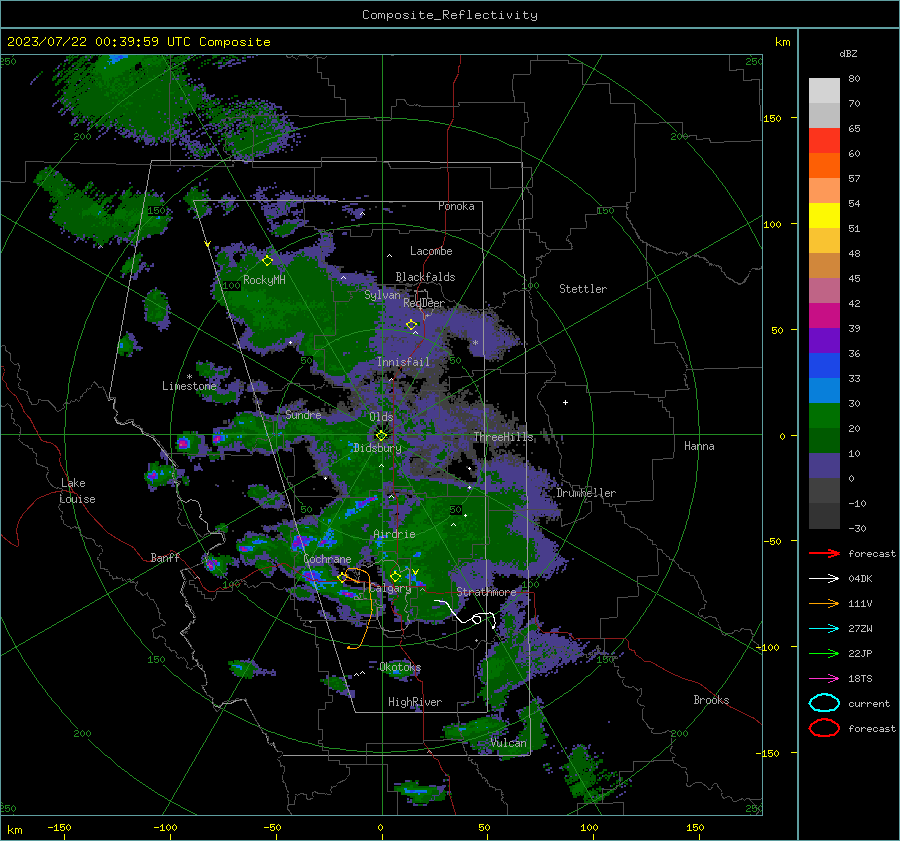Click the HighRiver label
Image resolution: width=900 pixels, height=841 pixels.
pyautogui.click(x=415, y=702)
